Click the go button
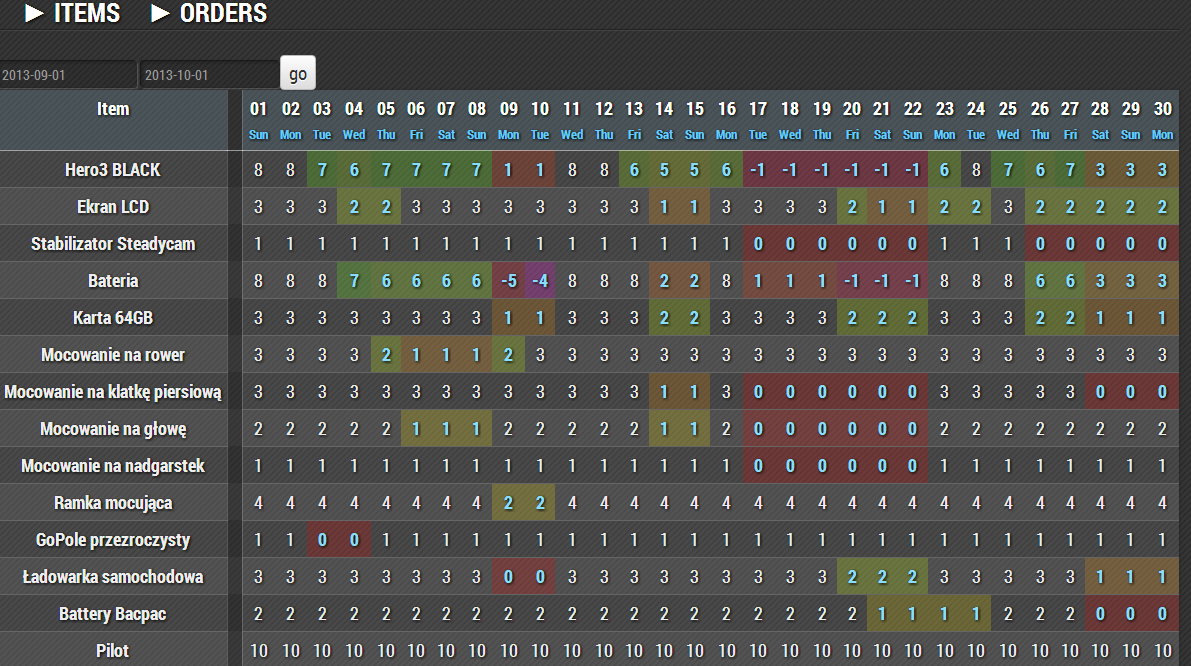The width and height of the screenshot is (1191, 666). tap(298, 74)
